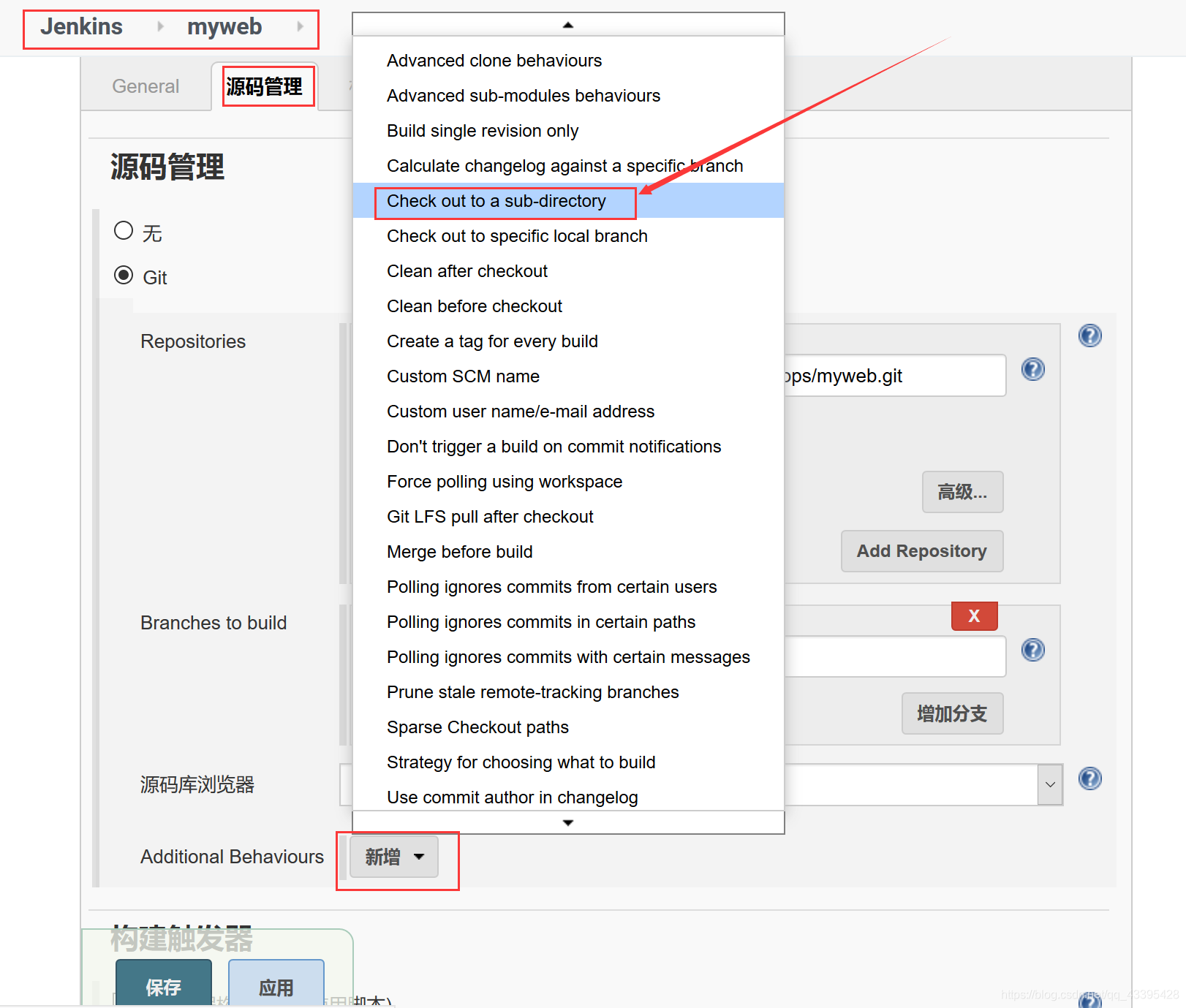
Task: Open myweb breadcrumb link
Action: 224,26
